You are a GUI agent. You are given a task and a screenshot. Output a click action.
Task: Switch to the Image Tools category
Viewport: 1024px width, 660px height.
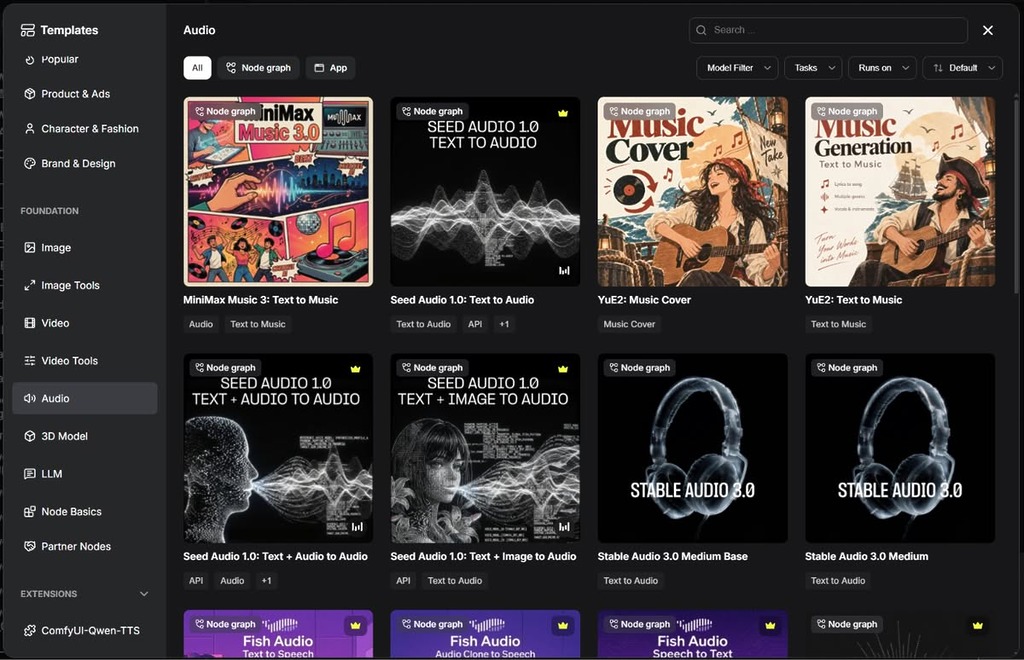(x=85, y=285)
